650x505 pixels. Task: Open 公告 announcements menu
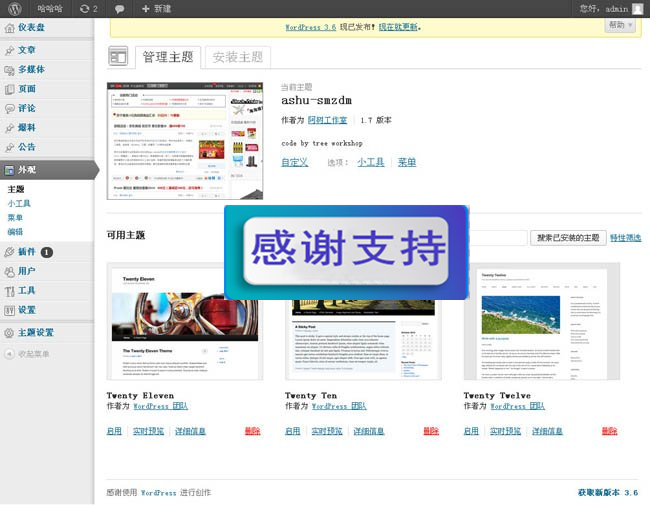[x=27, y=147]
